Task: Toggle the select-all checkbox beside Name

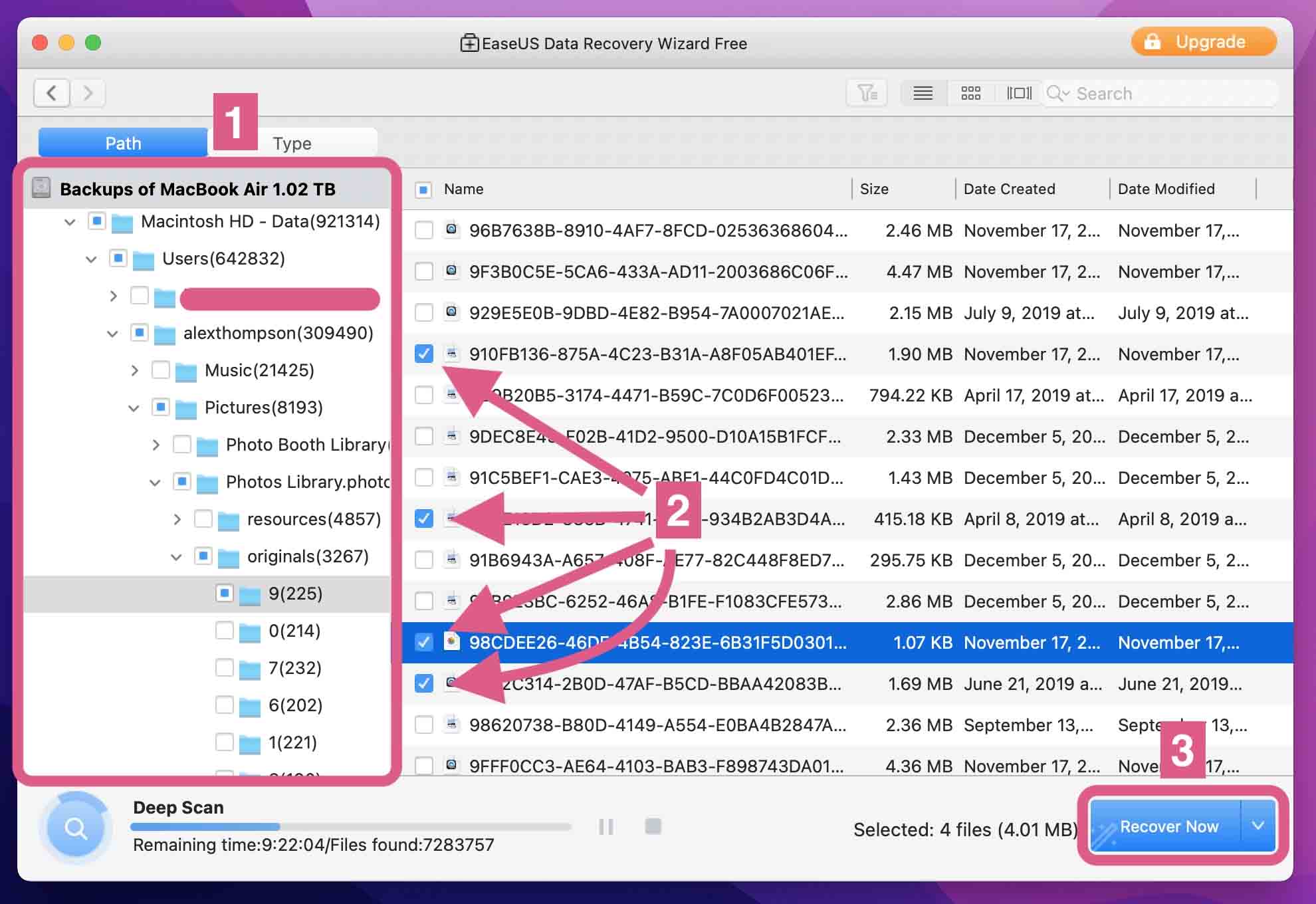Action: click(423, 189)
